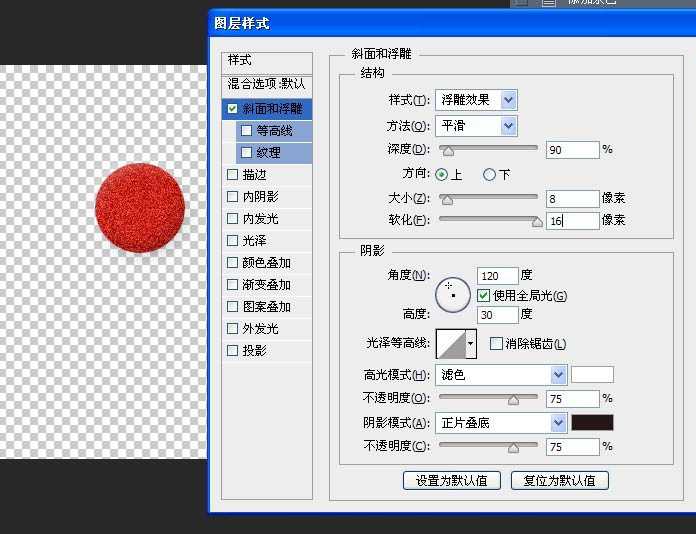Enable the 投影 checkbox
696x534 pixels.
click(x=232, y=351)
